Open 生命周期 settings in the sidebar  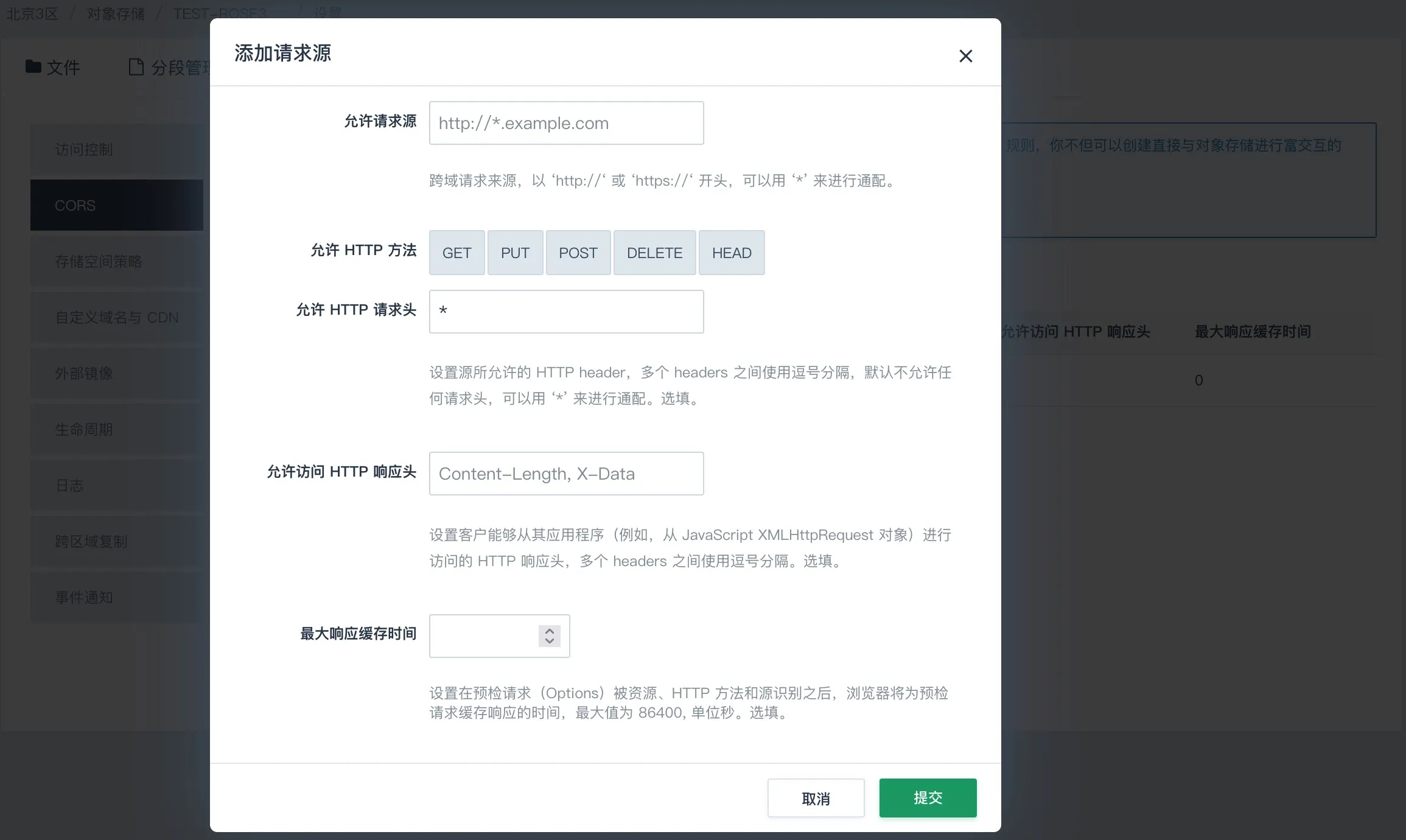click(x=116, y=429)
